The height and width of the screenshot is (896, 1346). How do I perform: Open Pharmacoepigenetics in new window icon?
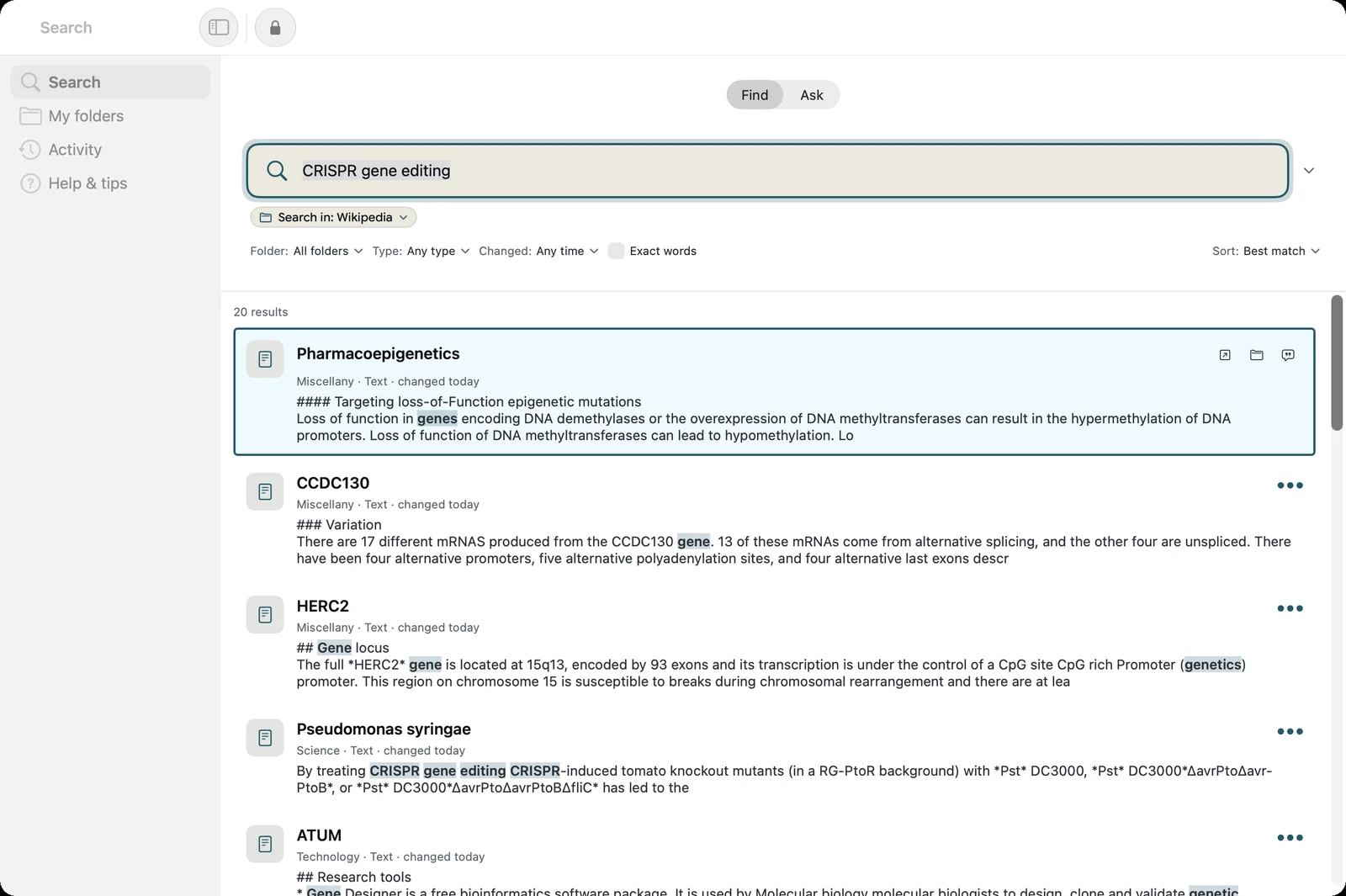pos(1225,355)
